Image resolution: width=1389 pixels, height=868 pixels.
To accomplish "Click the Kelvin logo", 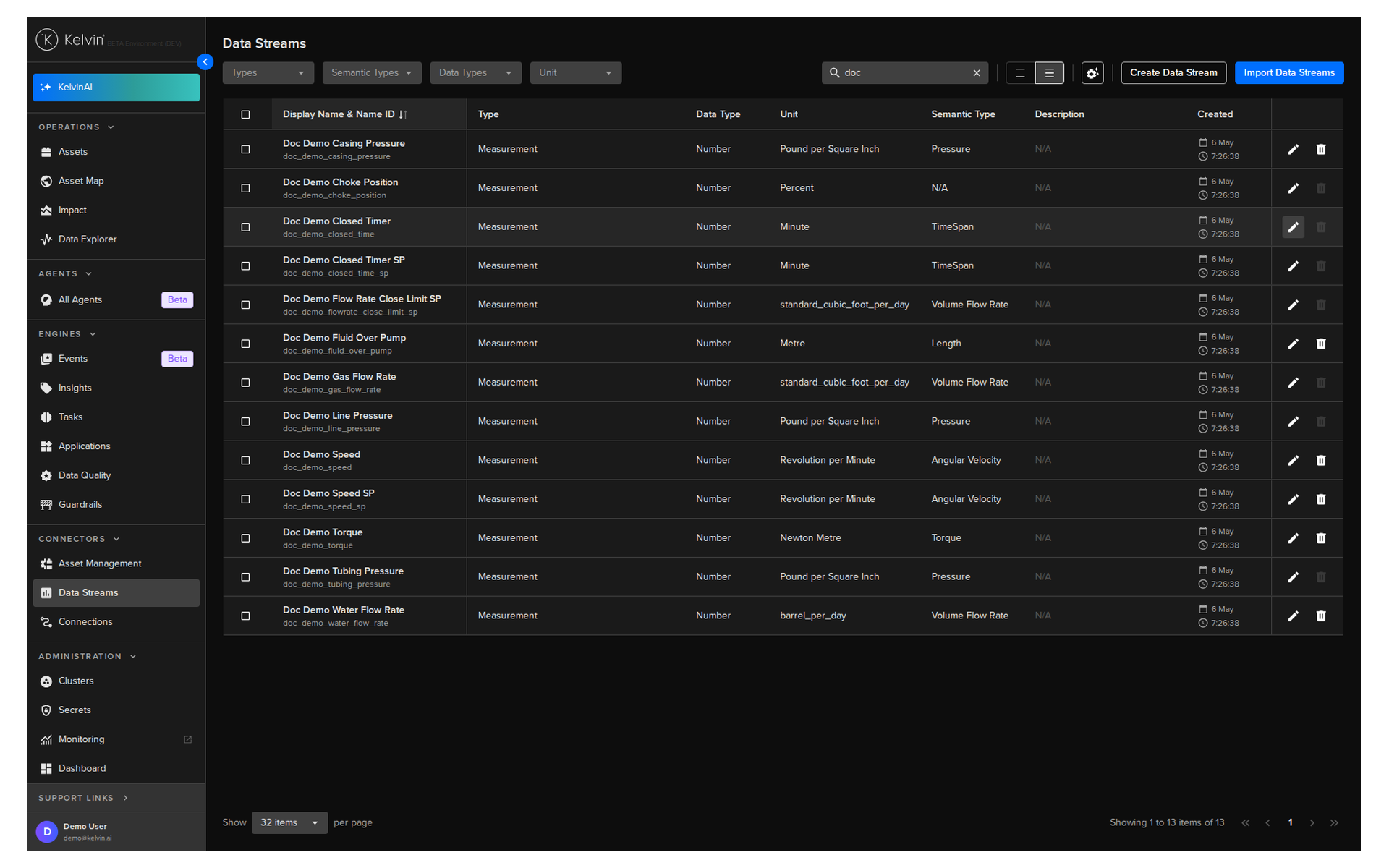I will coord(70,40).
